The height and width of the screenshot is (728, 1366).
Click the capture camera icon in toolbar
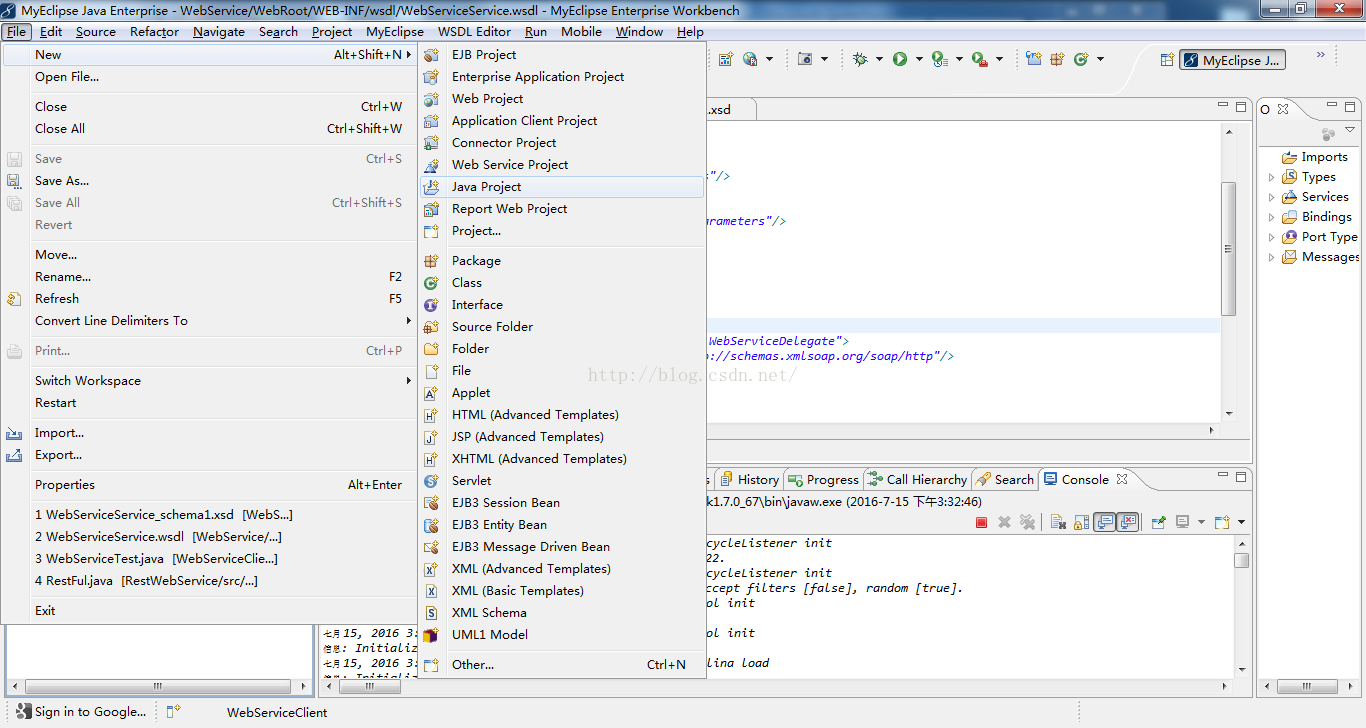click(805, 59)
